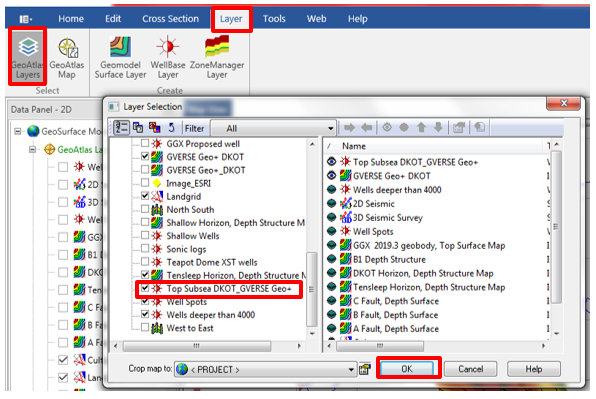Select GGX 2019.3 geobody, Top Surface Map
The height and width of the screenshot is (399, 596).
(429, 245)
